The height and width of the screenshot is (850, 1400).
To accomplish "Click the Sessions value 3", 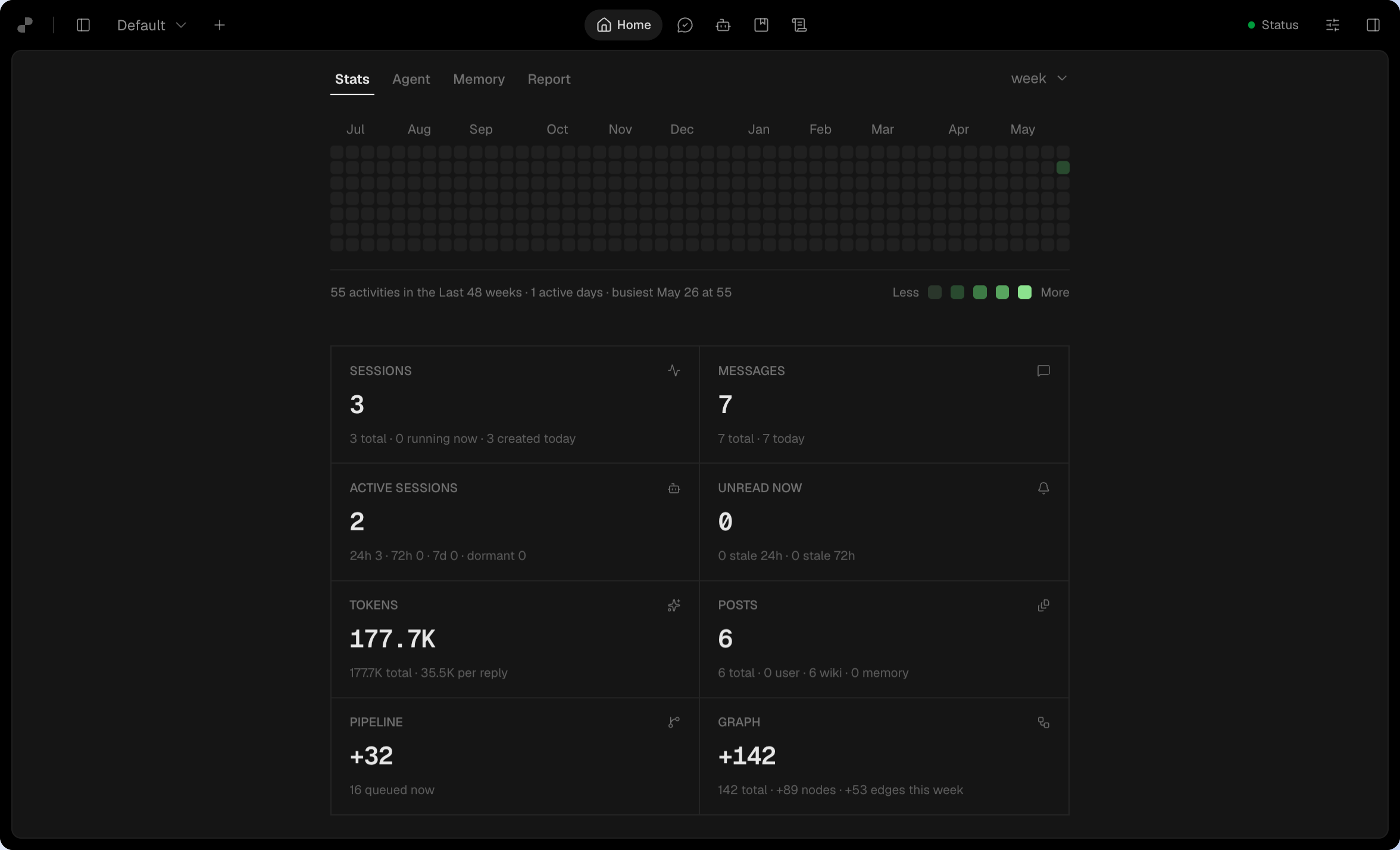I will pyautogui.click(x=357, y=405).
